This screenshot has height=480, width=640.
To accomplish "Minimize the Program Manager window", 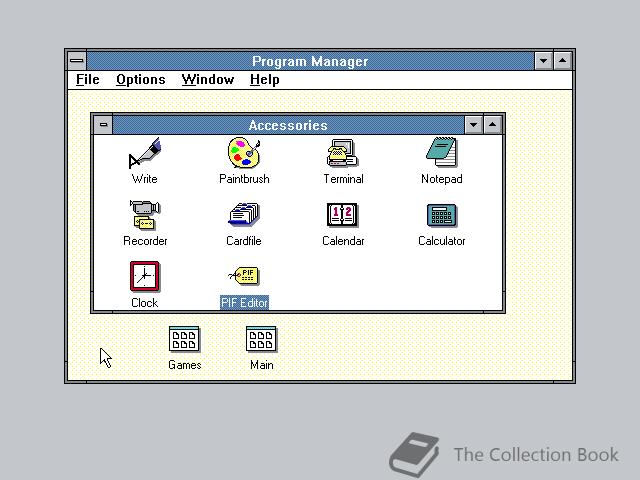I will [543, 61].
